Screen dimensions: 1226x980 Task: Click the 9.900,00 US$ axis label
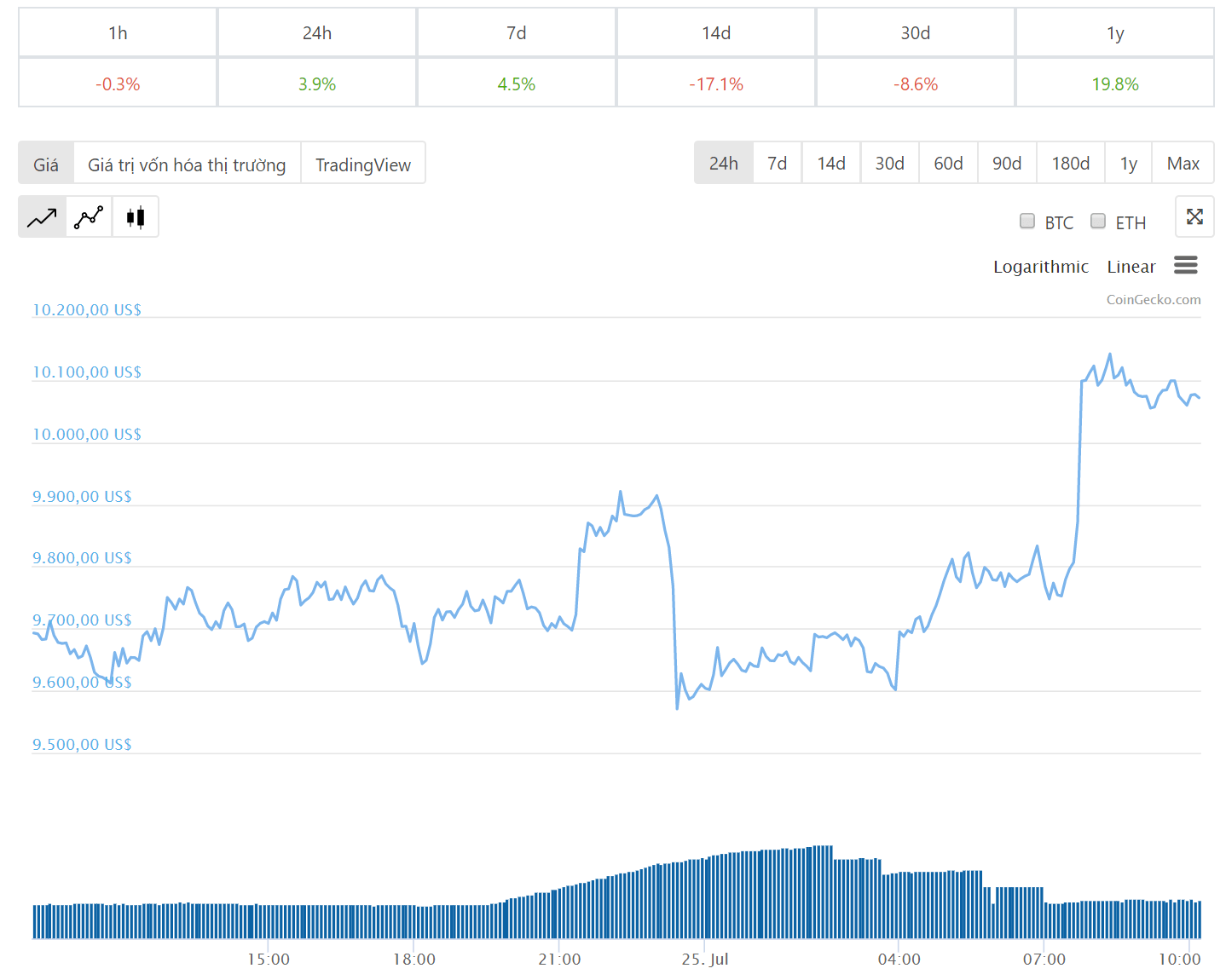tap(82, 496)
